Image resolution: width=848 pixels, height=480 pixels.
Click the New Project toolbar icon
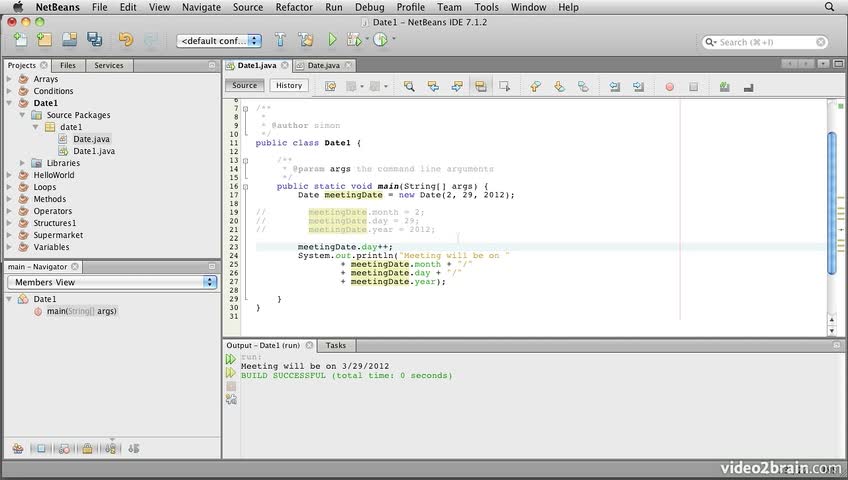pos(44,41)
